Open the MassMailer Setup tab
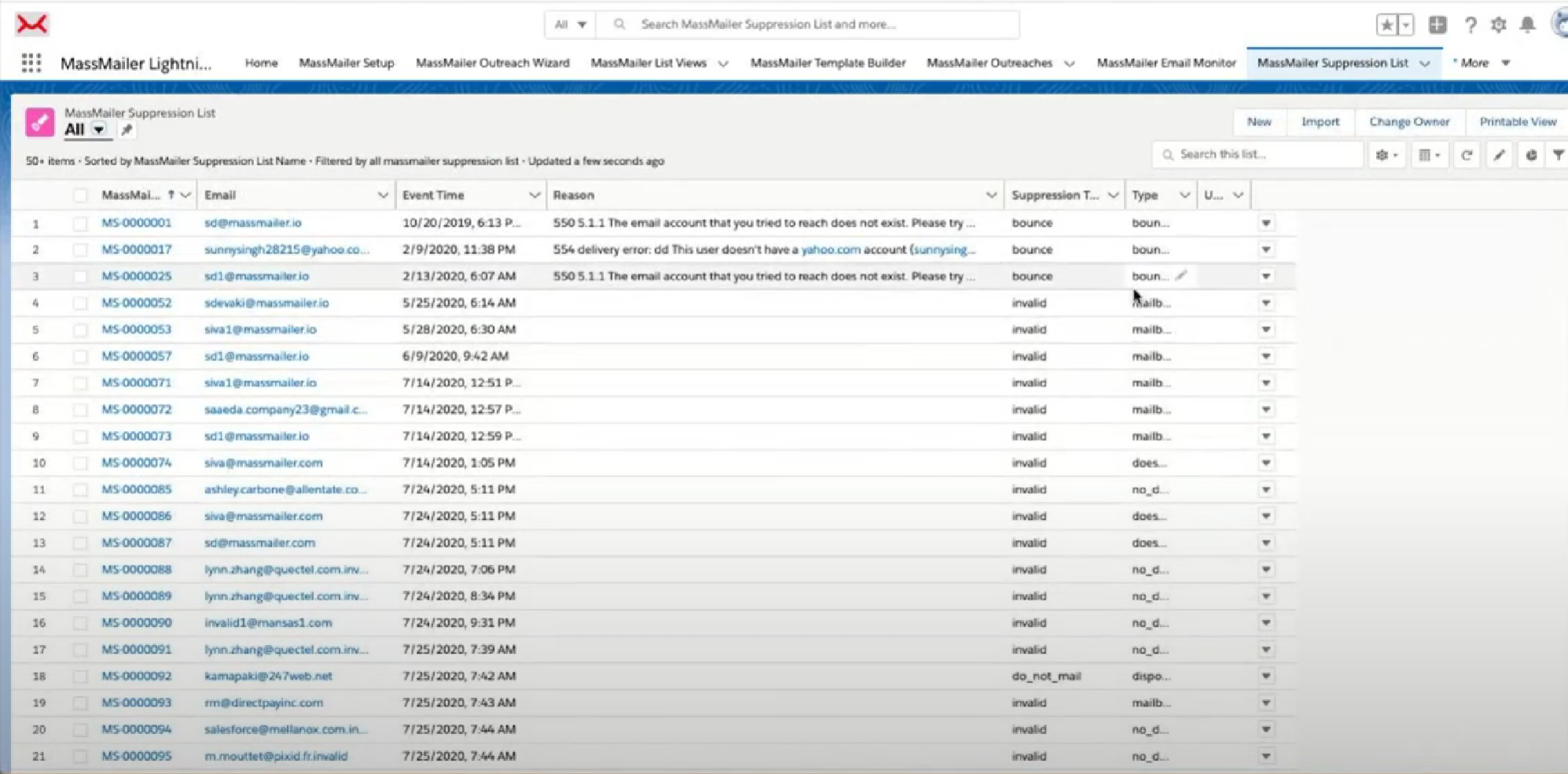The width and height of the screenshot is (1568, 774). [346, 63]
